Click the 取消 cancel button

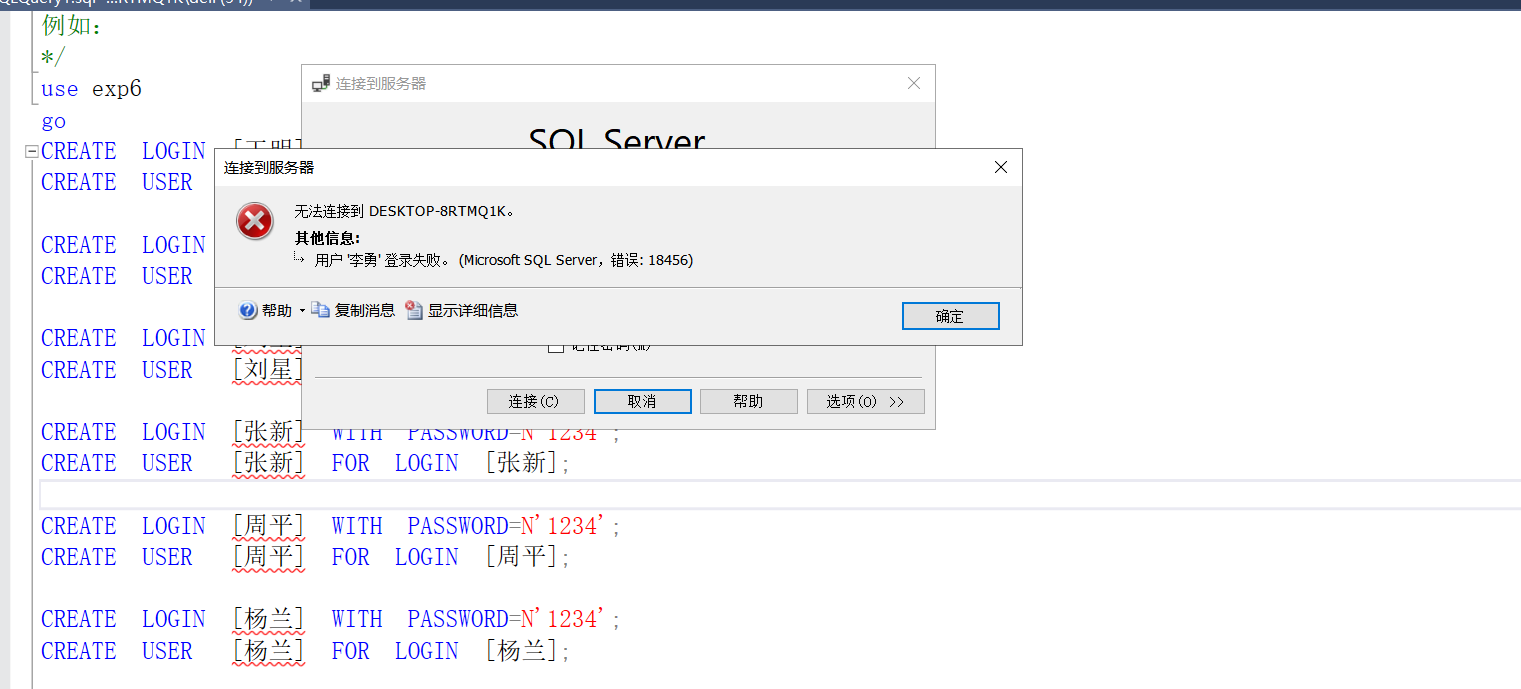click(x=642, y=401)
